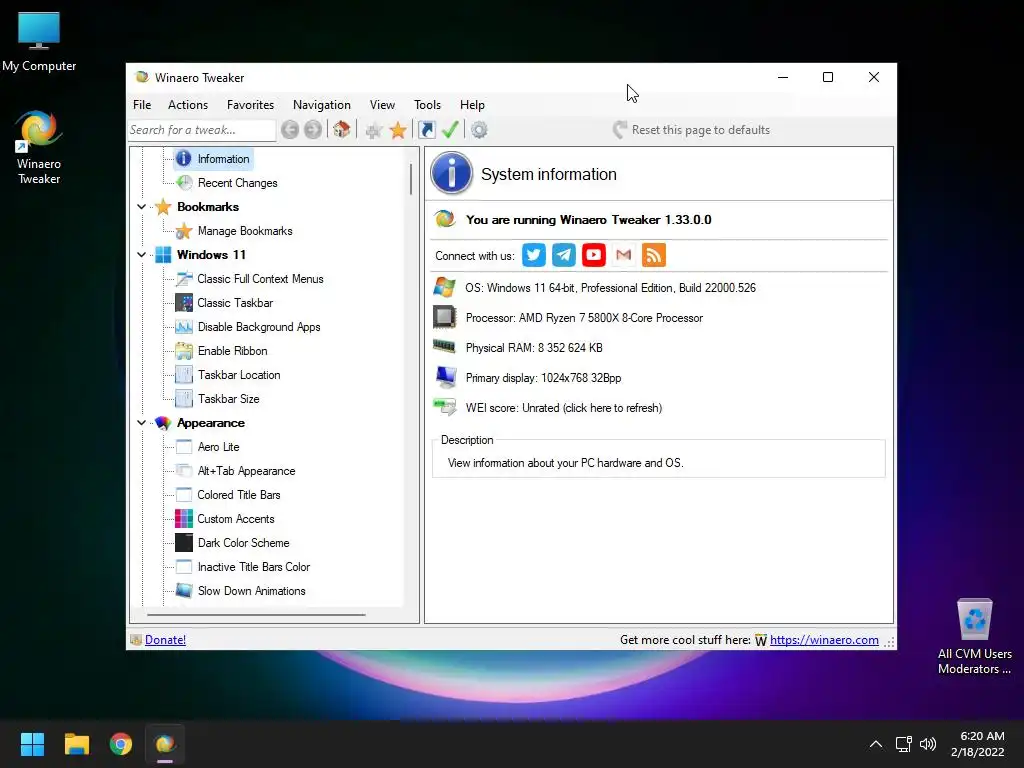Select Enable Ribbon tweak
The height and width of the screenshot is (768, 1024).
232,351
